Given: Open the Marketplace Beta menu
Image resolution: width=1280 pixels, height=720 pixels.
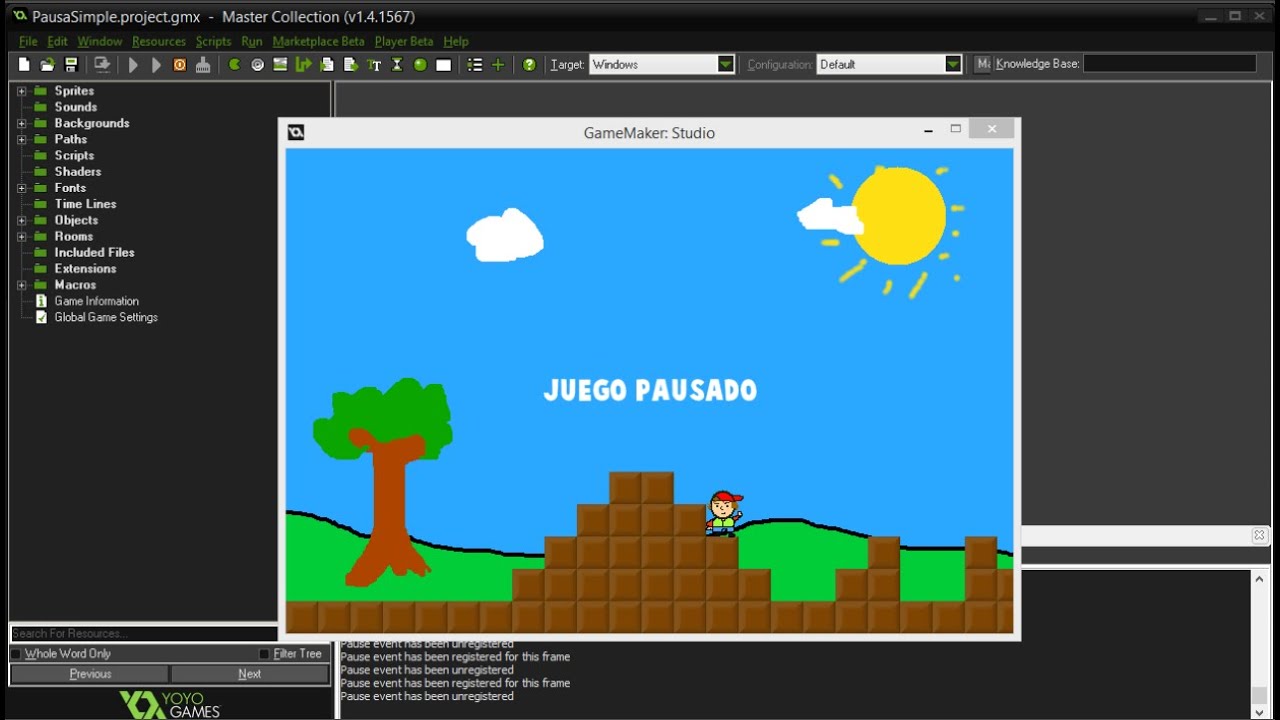Looking at the screenshot, I should [318, 41].
